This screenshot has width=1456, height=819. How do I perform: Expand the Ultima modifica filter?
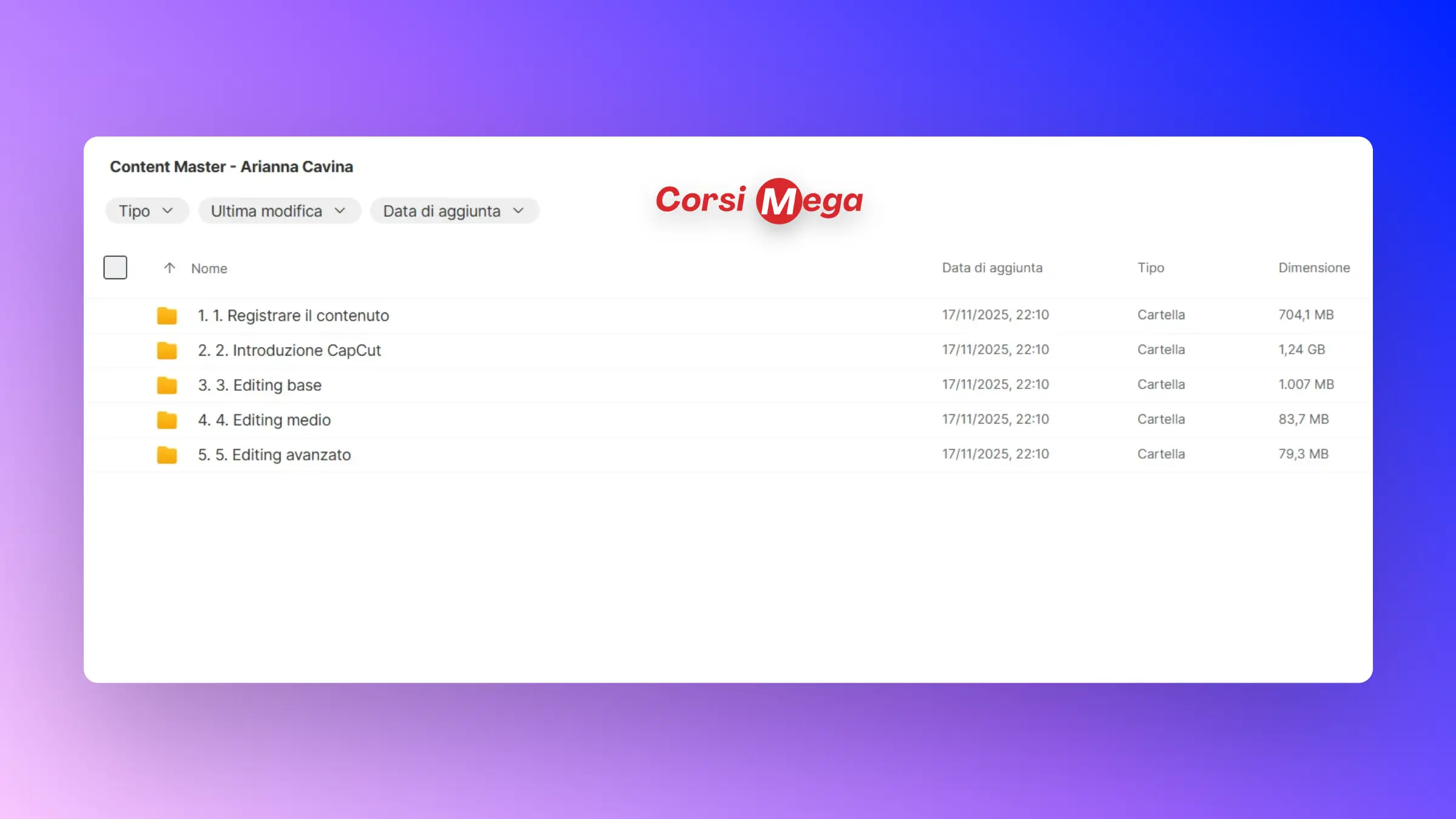279,211
